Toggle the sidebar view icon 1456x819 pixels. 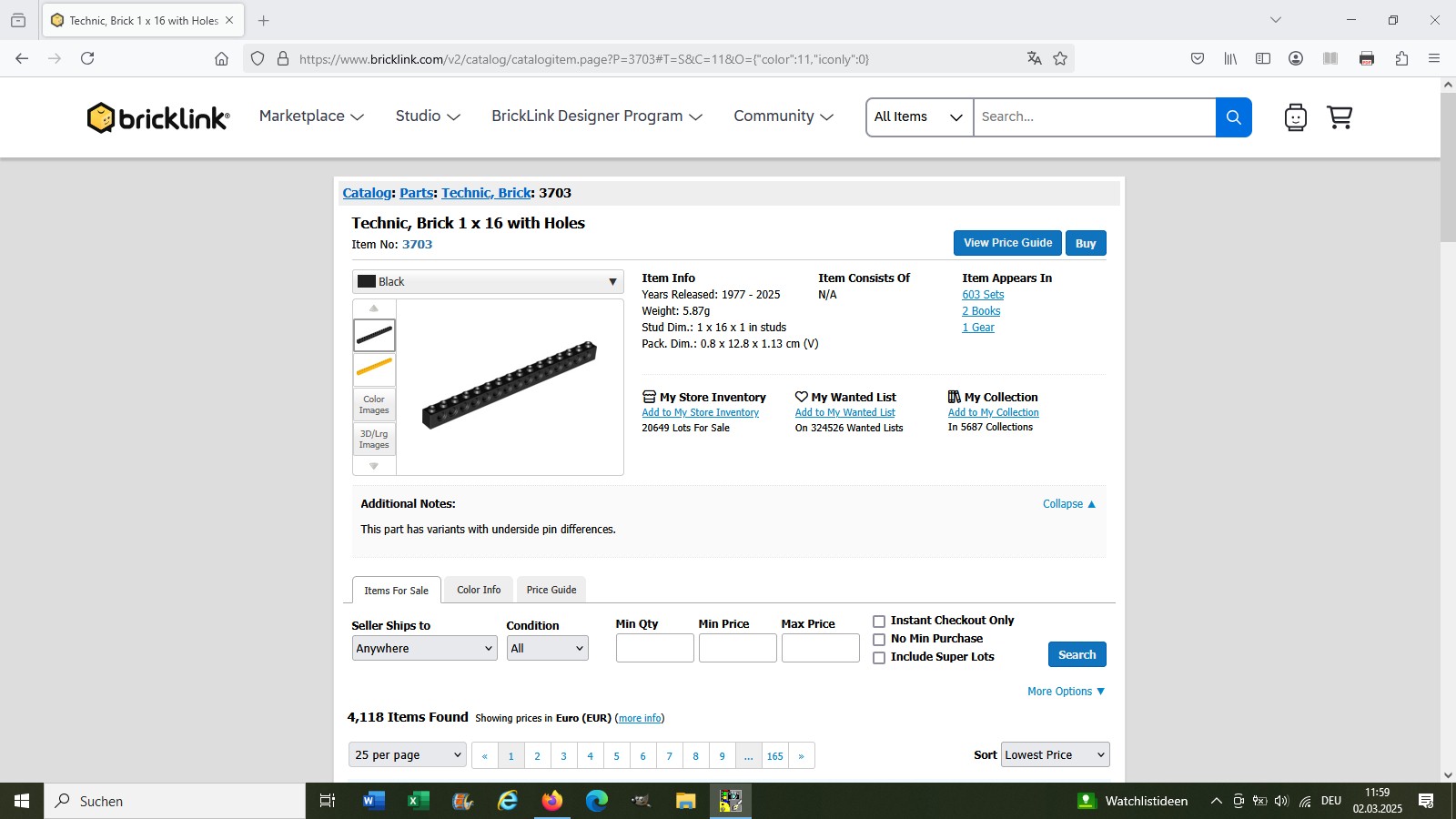pos(1263,58)
